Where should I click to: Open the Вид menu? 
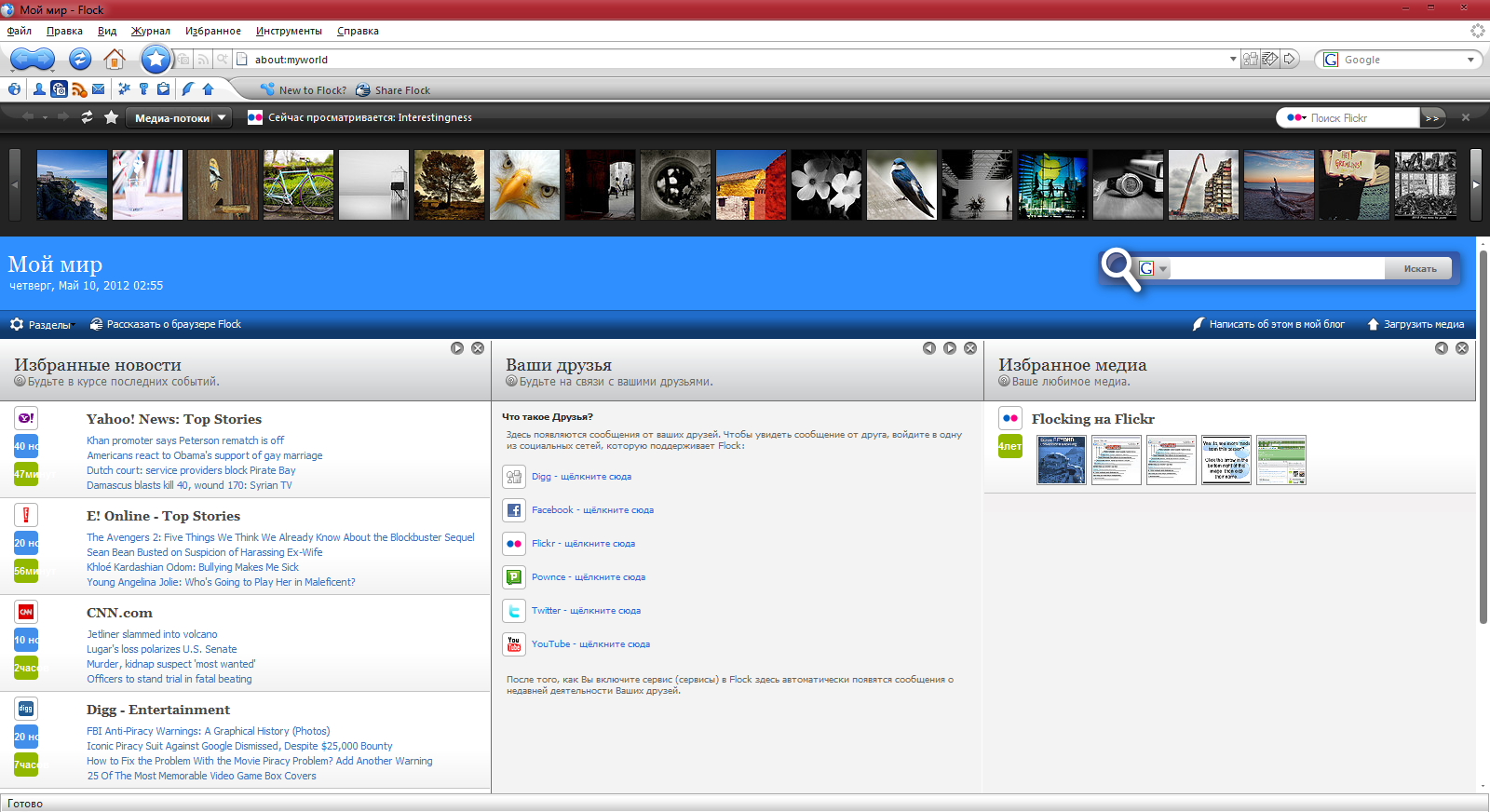tap(107, 31)
